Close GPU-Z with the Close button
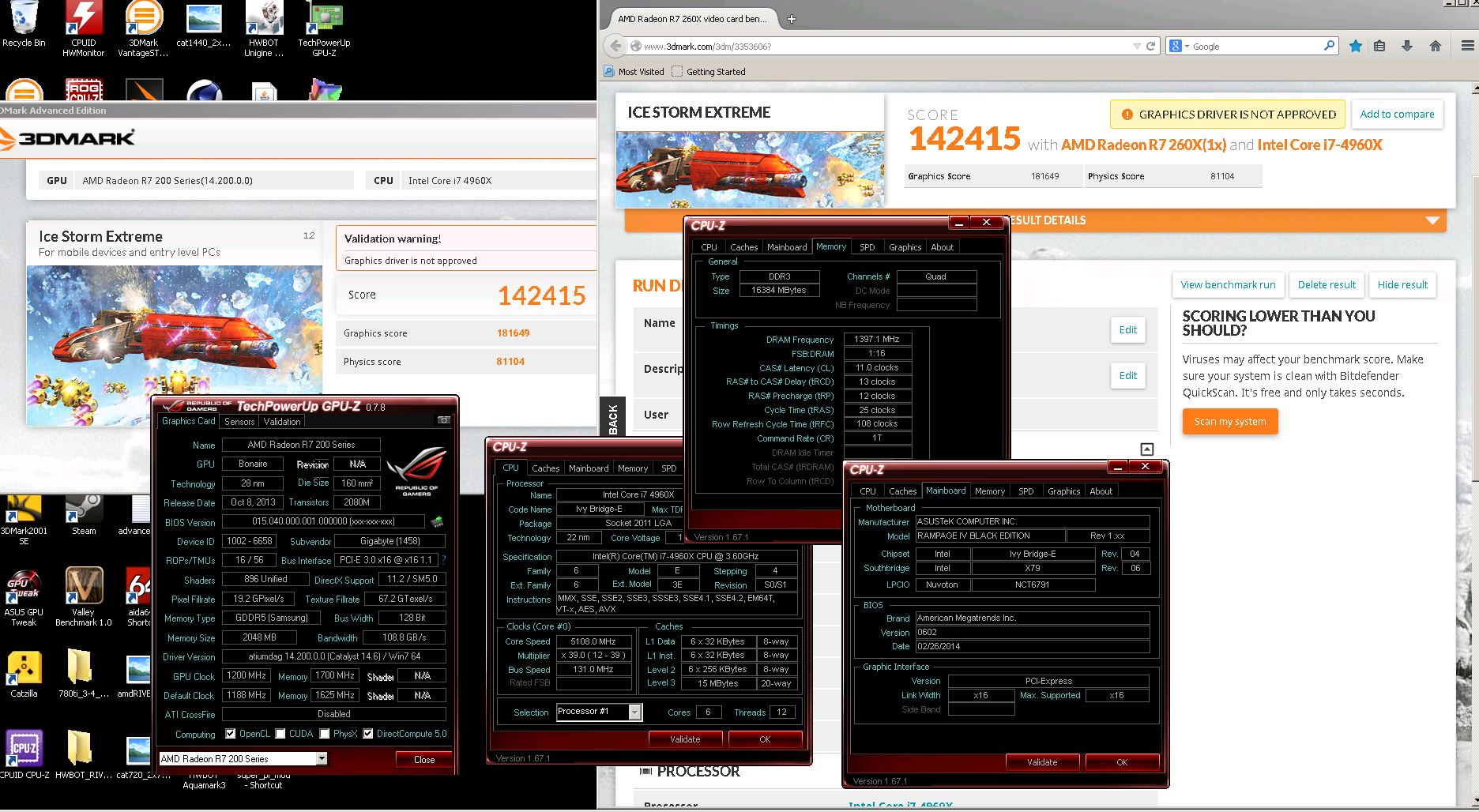 [424, 760]
